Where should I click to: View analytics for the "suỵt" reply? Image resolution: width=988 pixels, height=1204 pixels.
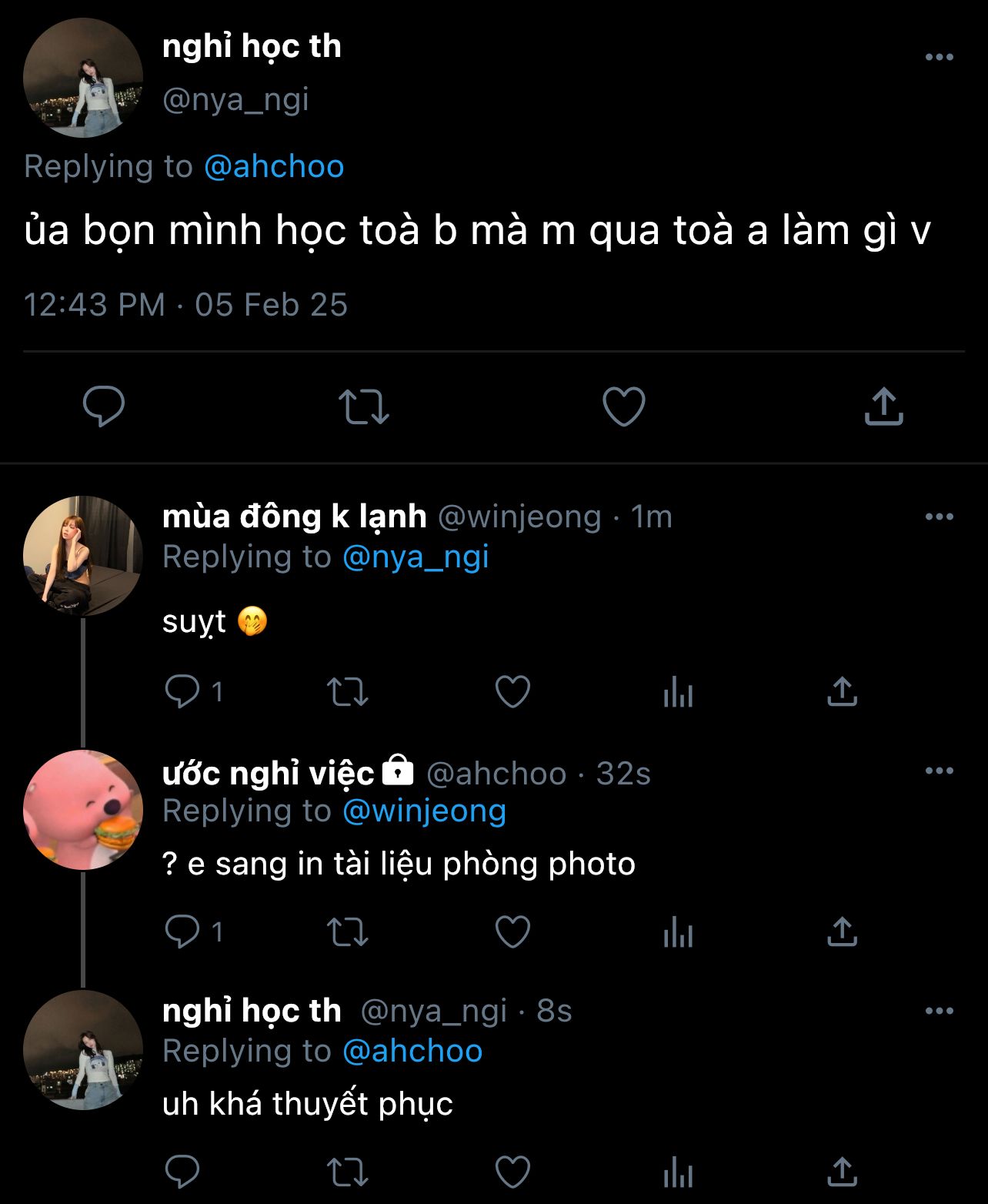click(x=678, y=691)
